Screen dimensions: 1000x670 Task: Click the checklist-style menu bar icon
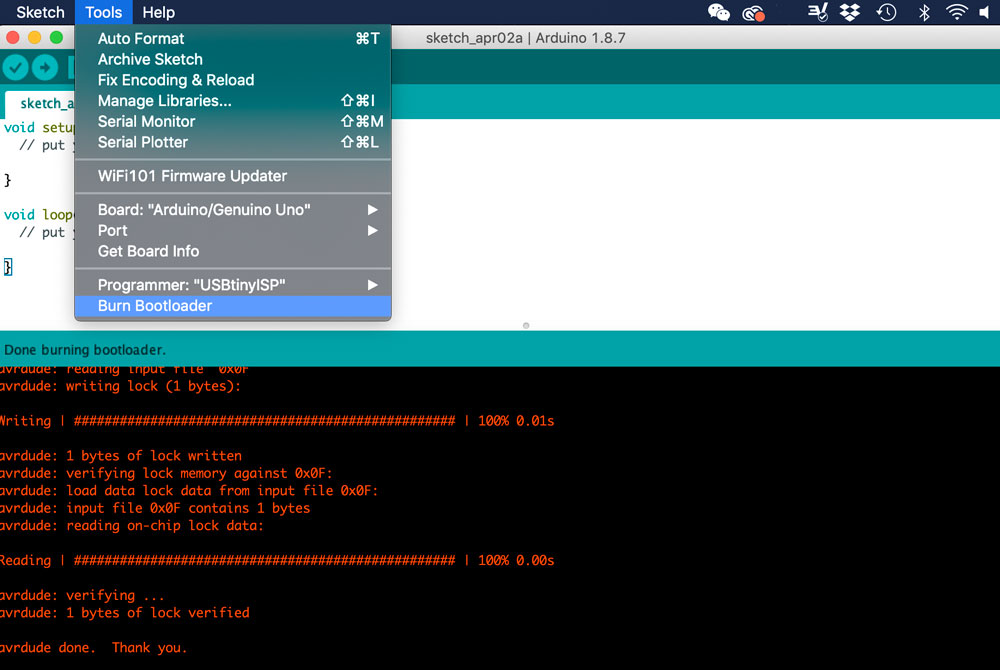click(x=818, y=12)
